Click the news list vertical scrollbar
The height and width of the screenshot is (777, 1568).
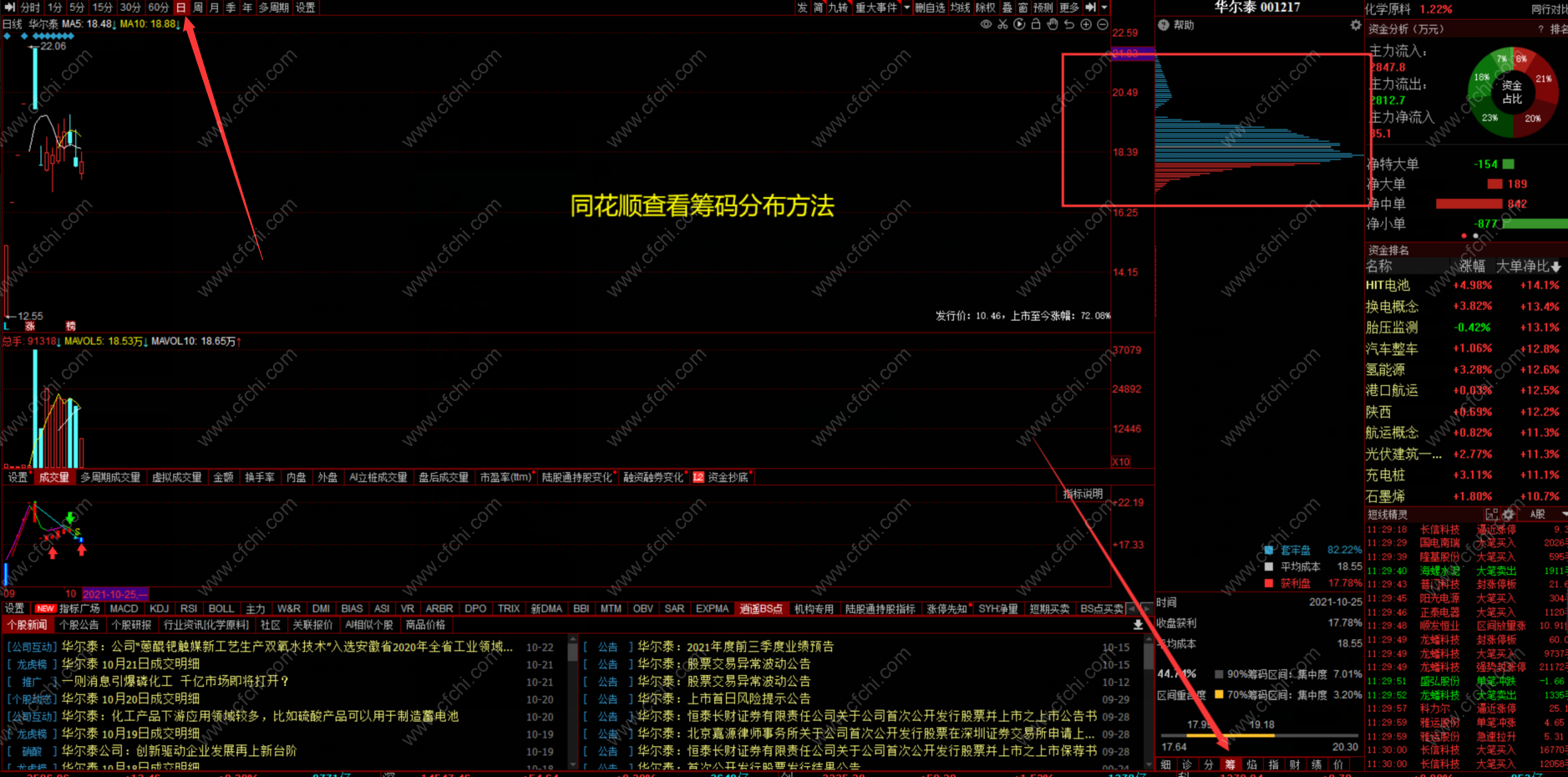point(572,702)
